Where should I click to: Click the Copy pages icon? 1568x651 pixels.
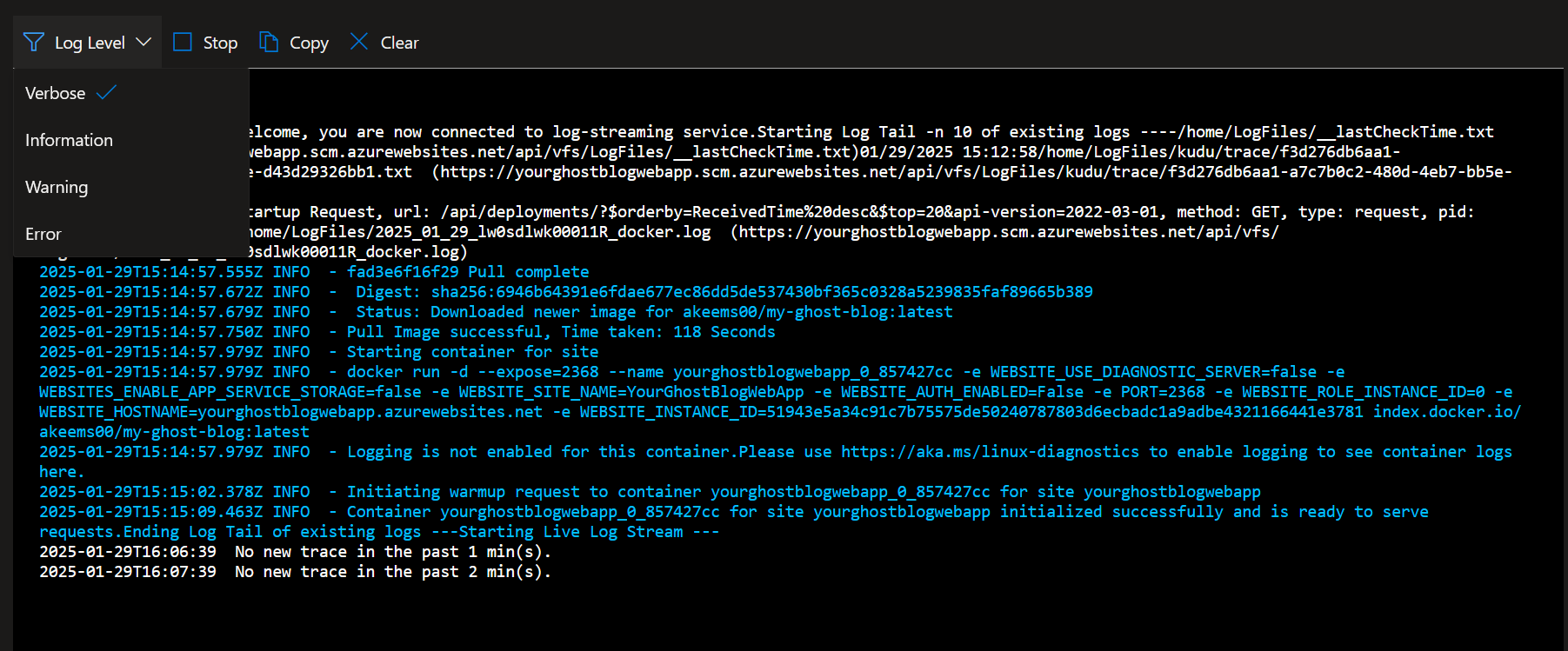coord(269,42)
